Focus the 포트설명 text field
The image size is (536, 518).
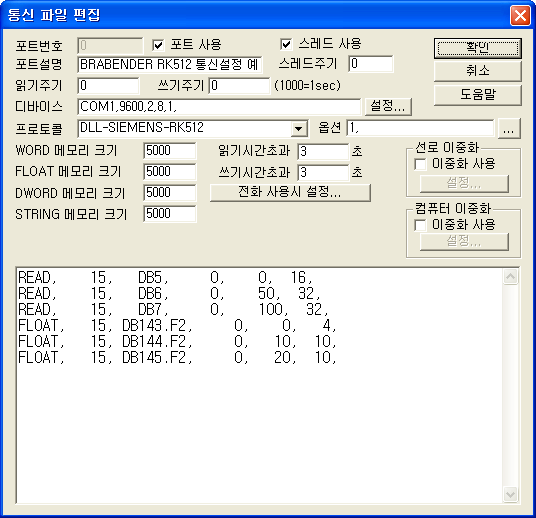(170, 65)
